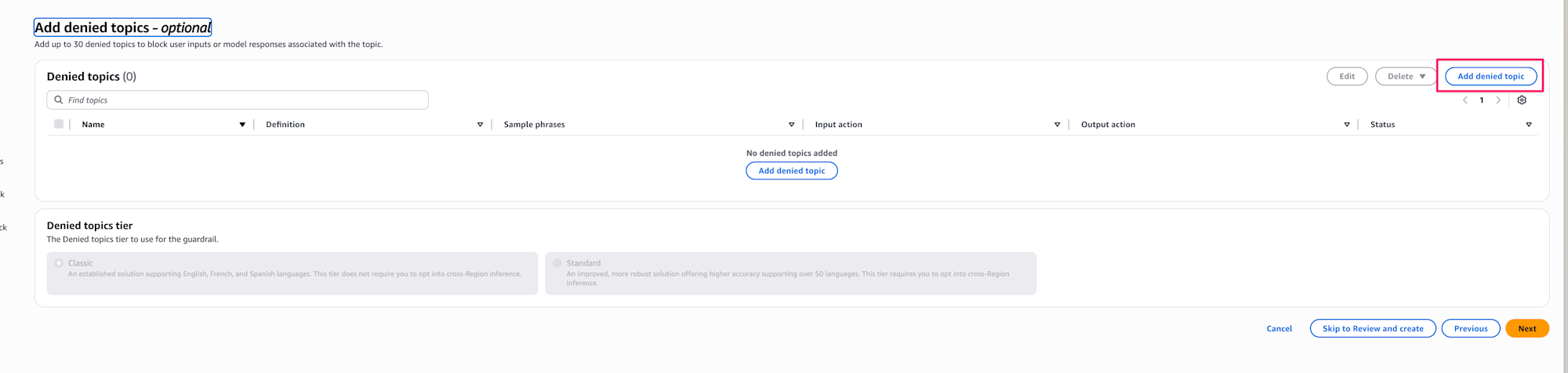Click the Cancel link
This screenshot has height=373, width=1568.
[x=1279, y=328]
